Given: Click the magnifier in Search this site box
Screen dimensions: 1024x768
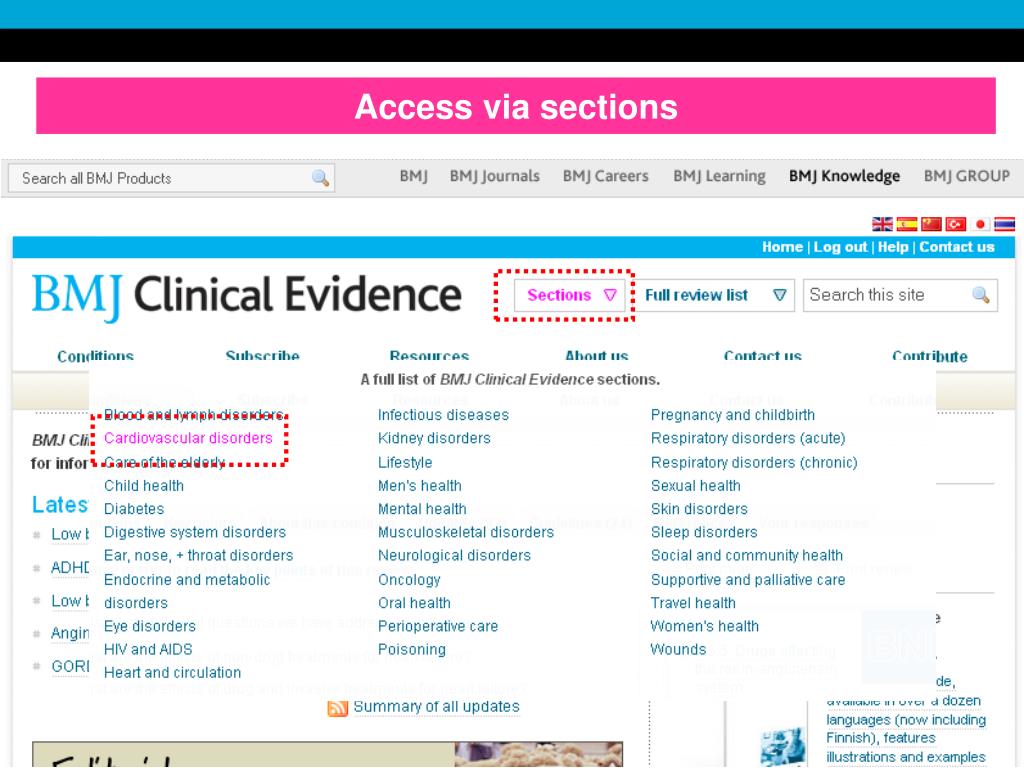Looking at the screenshot, I should pos(980,295).
